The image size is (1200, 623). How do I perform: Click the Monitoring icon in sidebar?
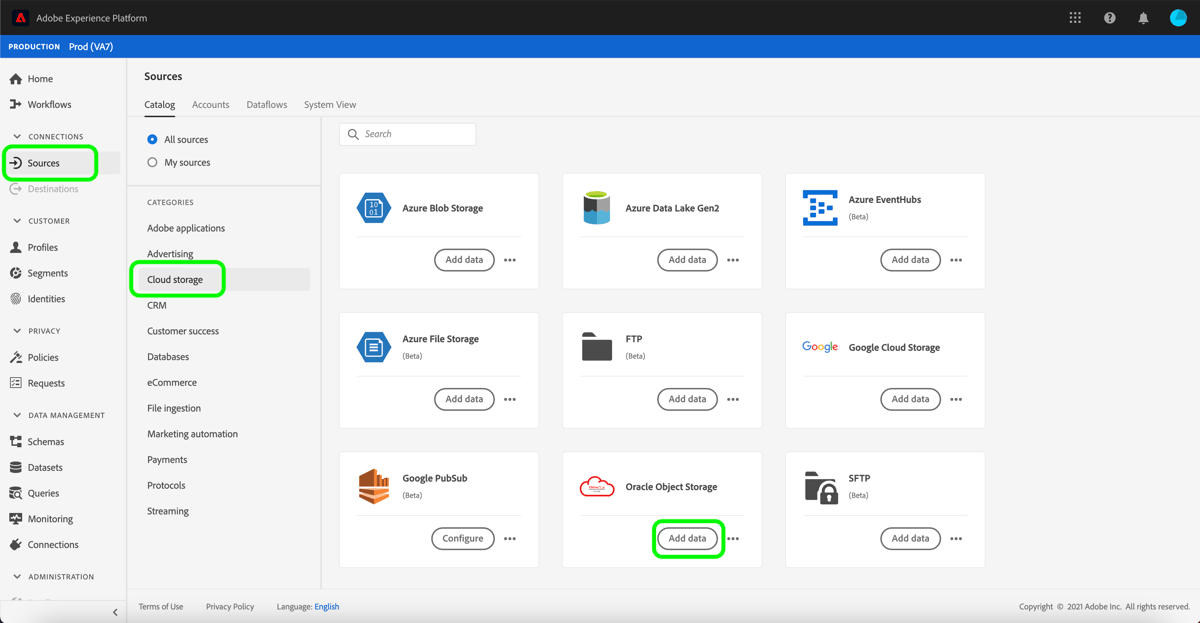pyautogui.click(x=16, y=519)
